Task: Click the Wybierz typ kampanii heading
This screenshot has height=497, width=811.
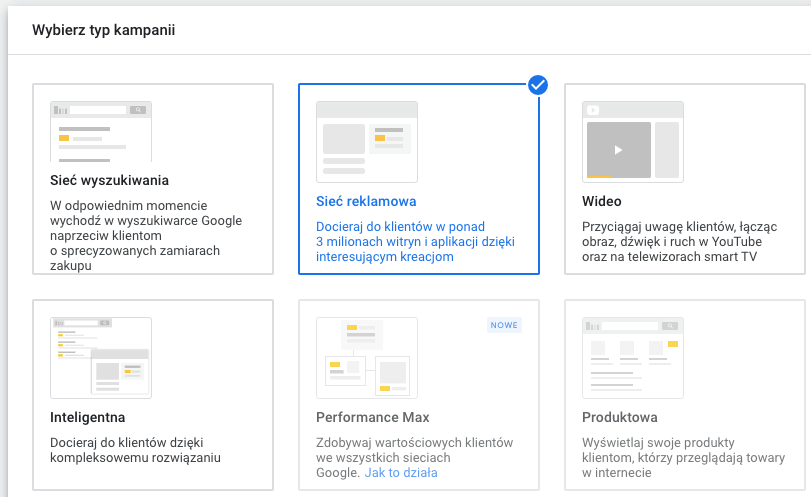Action: coord(103,30)
